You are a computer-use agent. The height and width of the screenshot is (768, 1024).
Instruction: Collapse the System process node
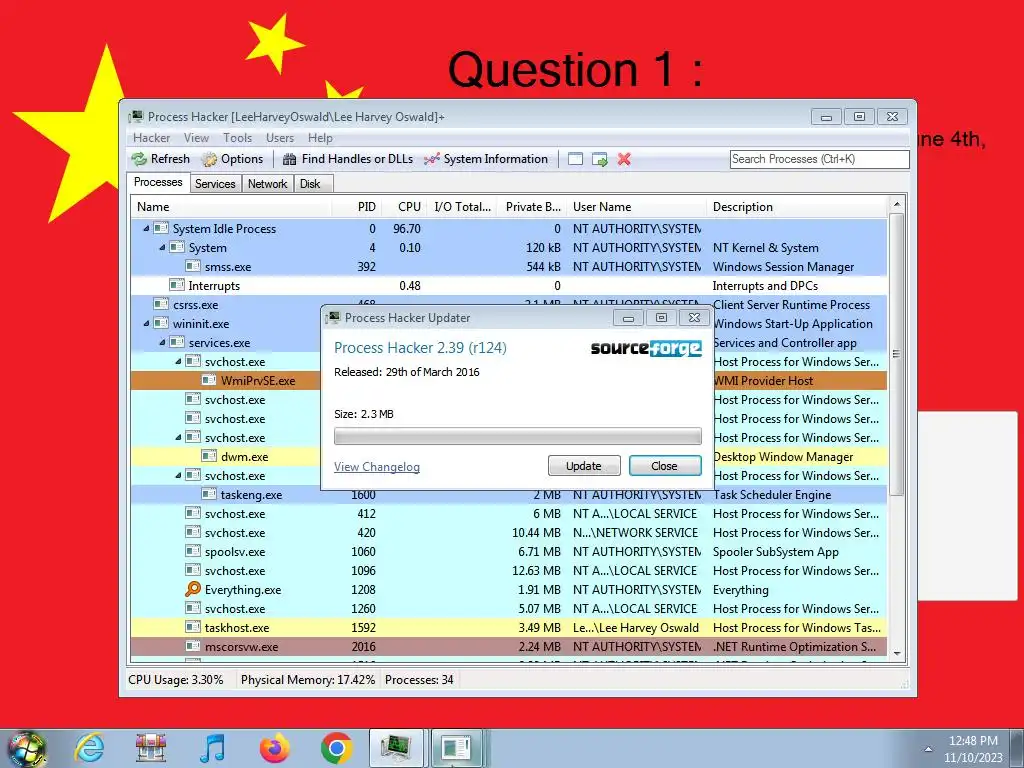[162, 248]
